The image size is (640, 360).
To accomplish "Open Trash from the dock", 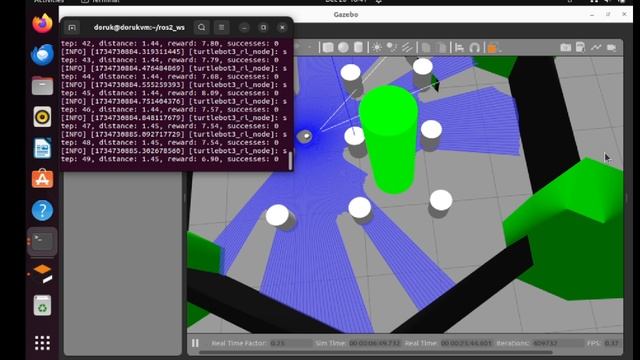I will 42,305.
